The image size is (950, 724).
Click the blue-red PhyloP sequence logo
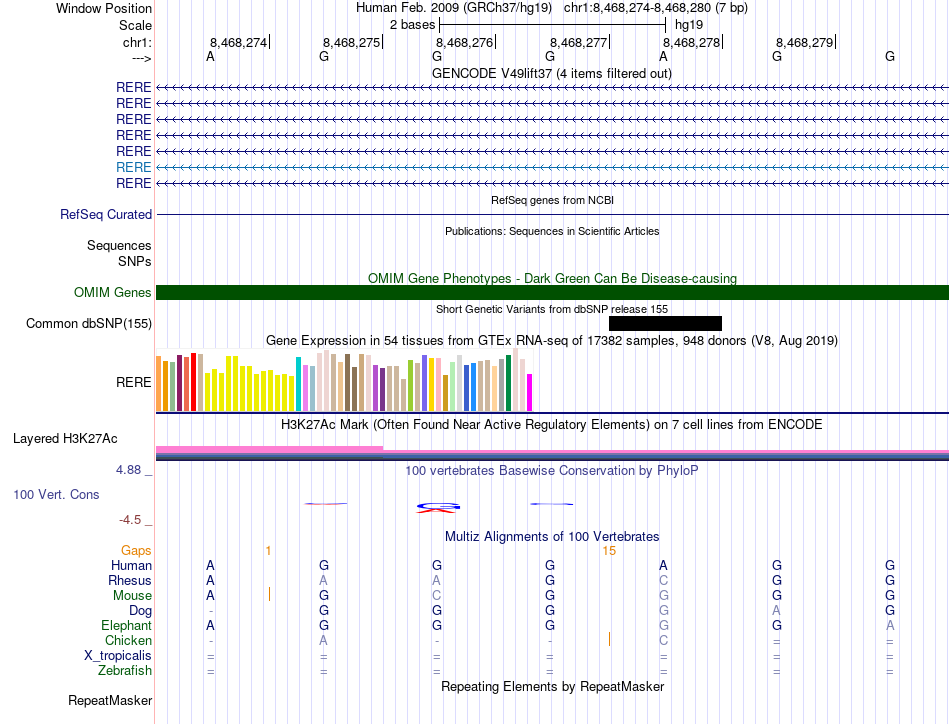click(439, 508)
